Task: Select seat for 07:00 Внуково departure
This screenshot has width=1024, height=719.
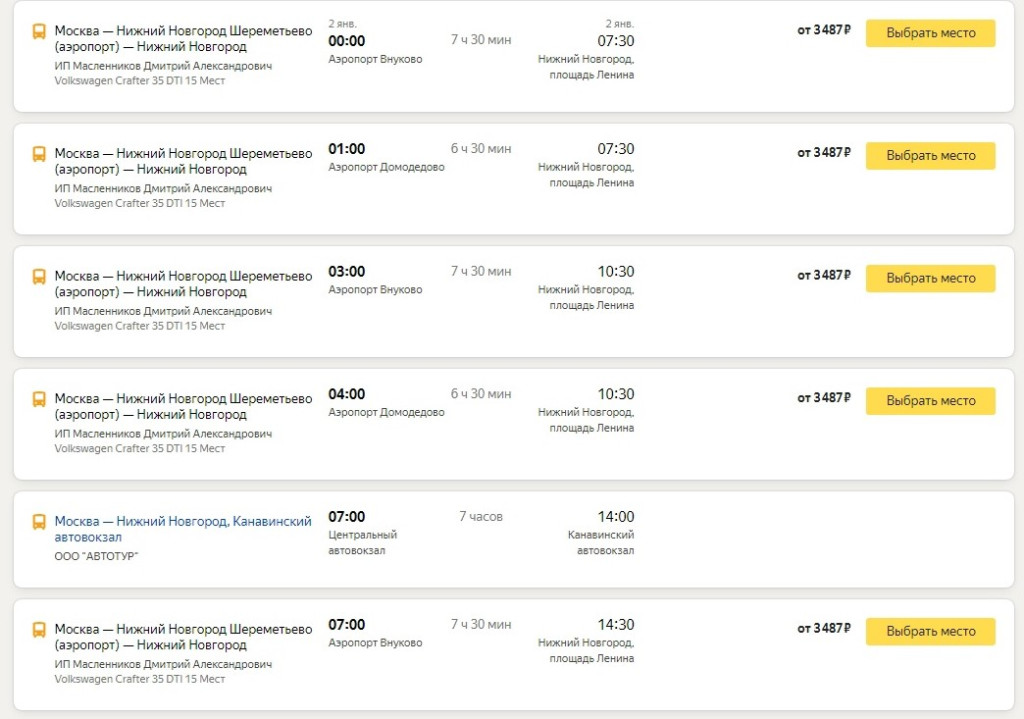Action: pyautogui.click(x=930, y=632)
